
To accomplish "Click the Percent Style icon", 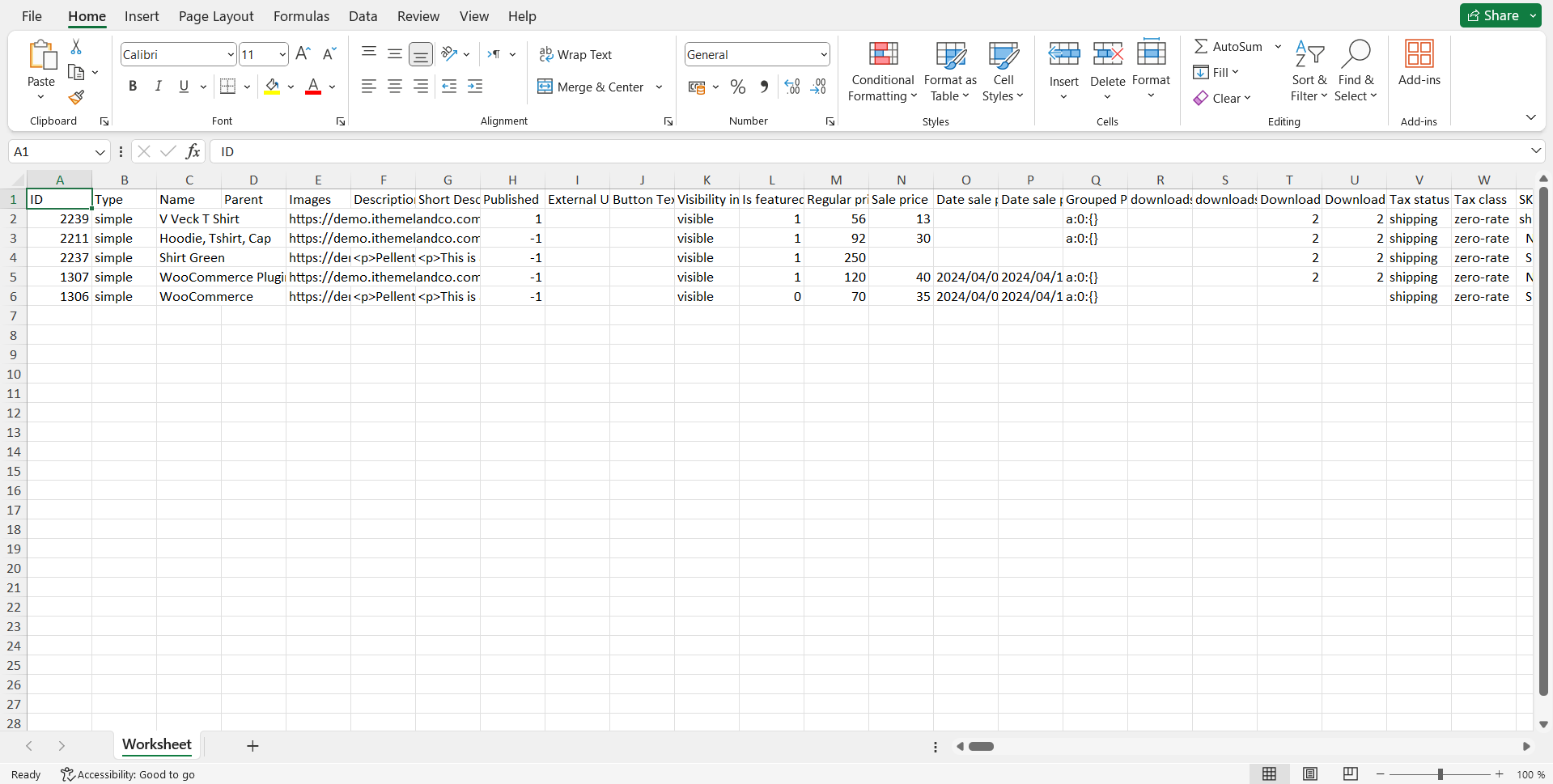I will [x=737, y=87].
